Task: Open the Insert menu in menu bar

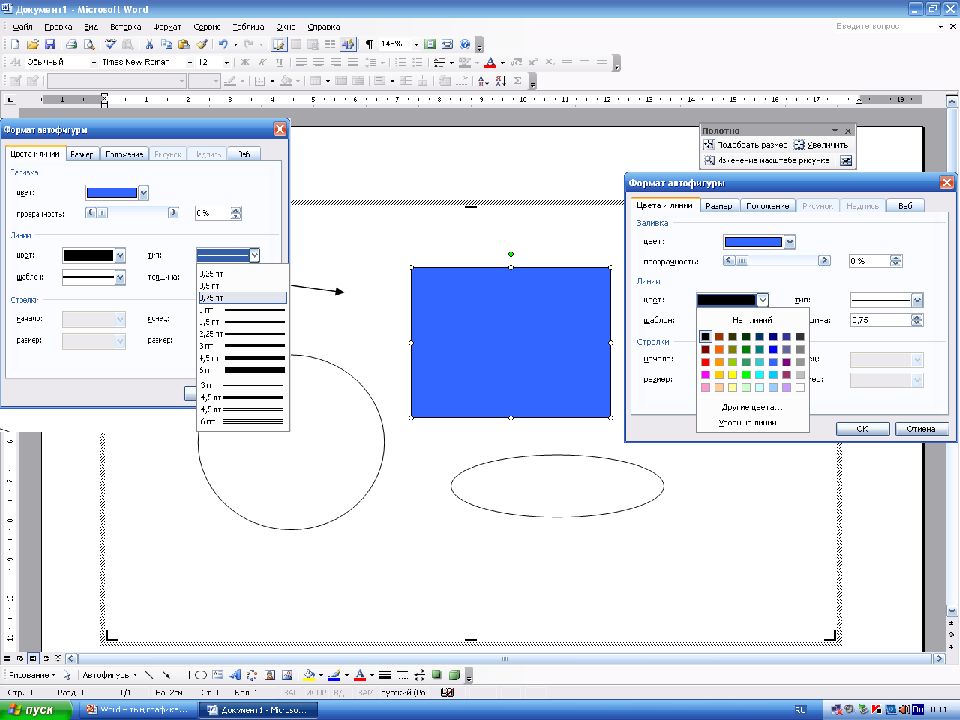Action: click(126, 27)
